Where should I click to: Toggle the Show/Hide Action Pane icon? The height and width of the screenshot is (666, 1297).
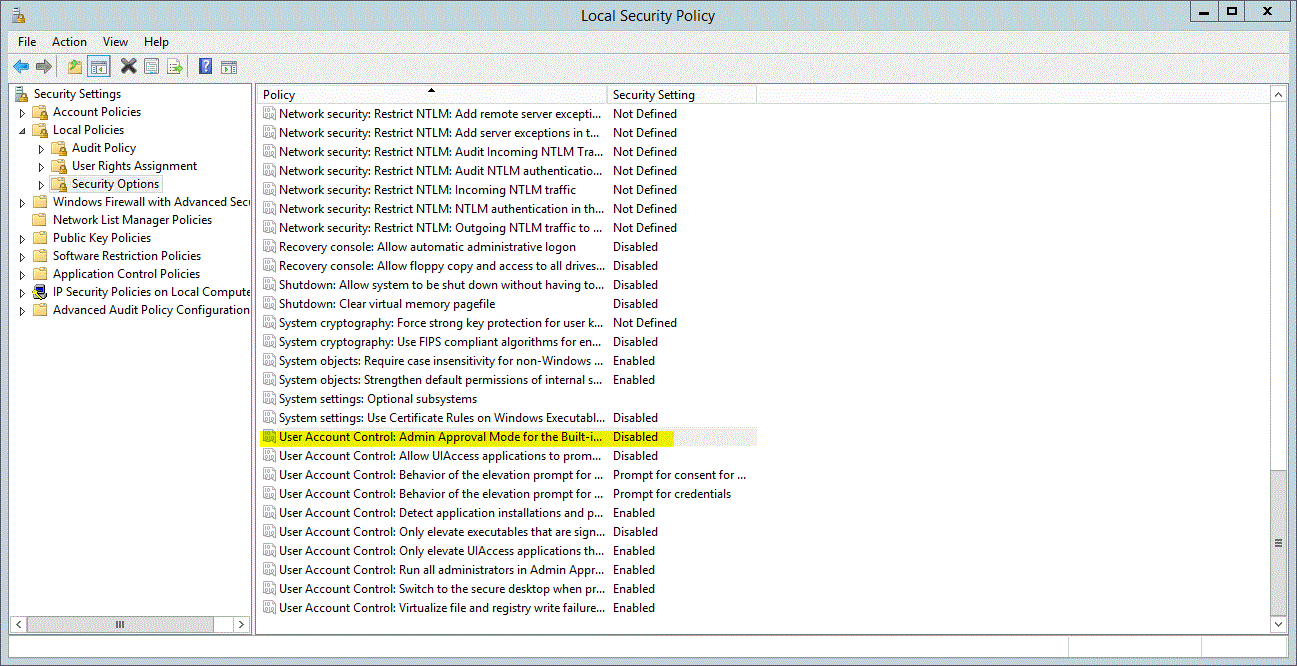pos(229,67)
